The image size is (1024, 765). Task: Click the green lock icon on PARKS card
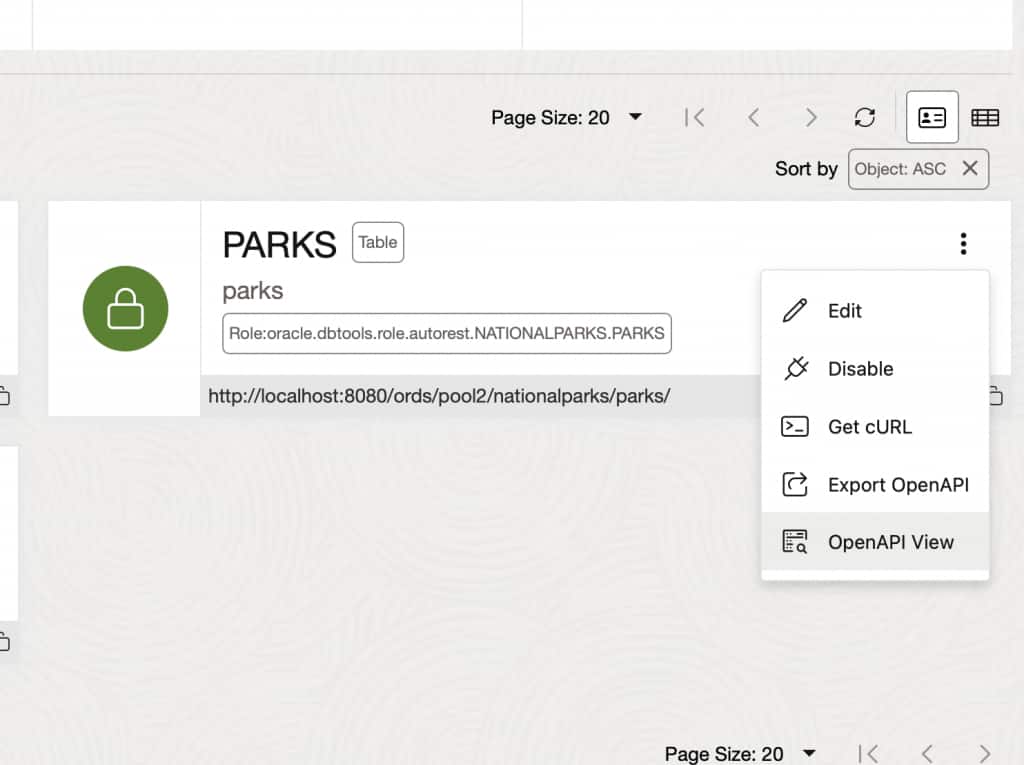[x=124, y=309]
